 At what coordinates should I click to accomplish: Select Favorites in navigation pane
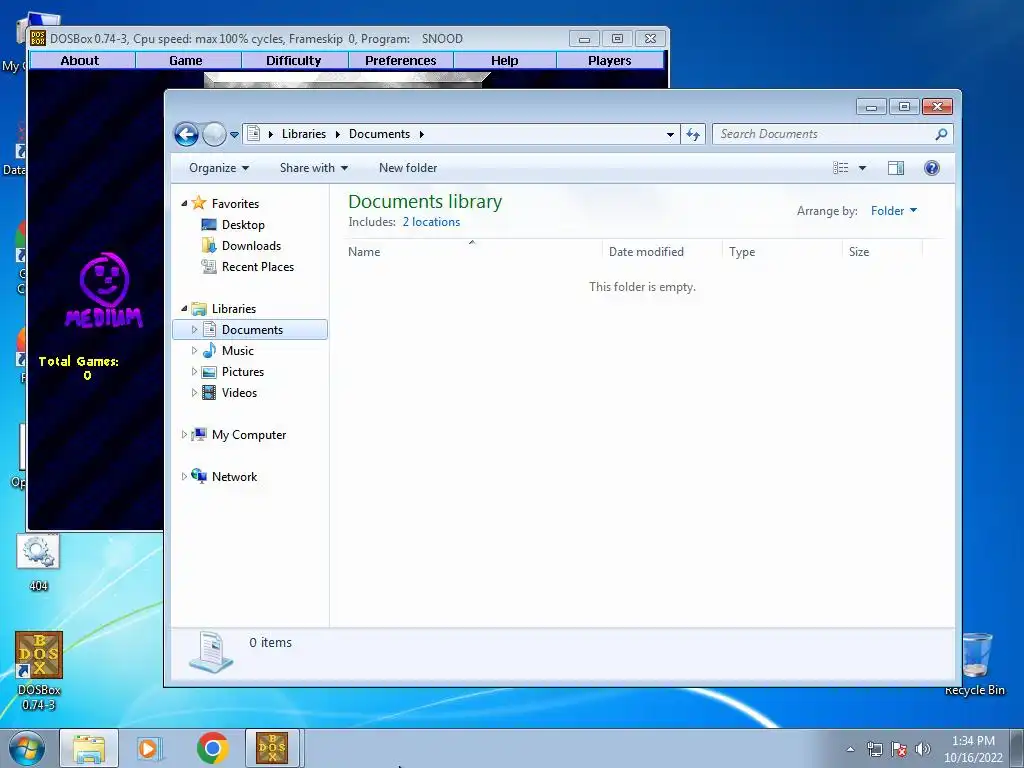click(235, 204)
